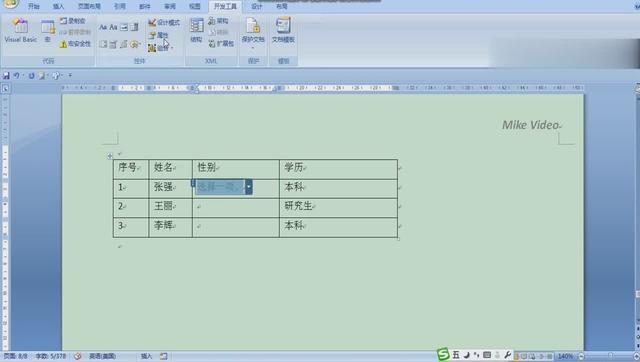Open the Macros (宏) dialog

point(48,31)
